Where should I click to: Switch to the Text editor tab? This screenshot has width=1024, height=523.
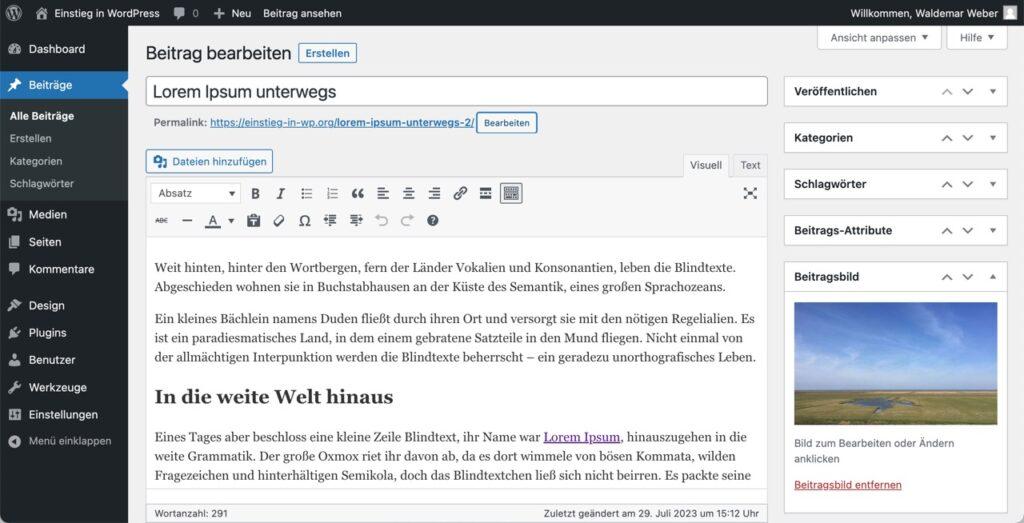pos(750,165)
